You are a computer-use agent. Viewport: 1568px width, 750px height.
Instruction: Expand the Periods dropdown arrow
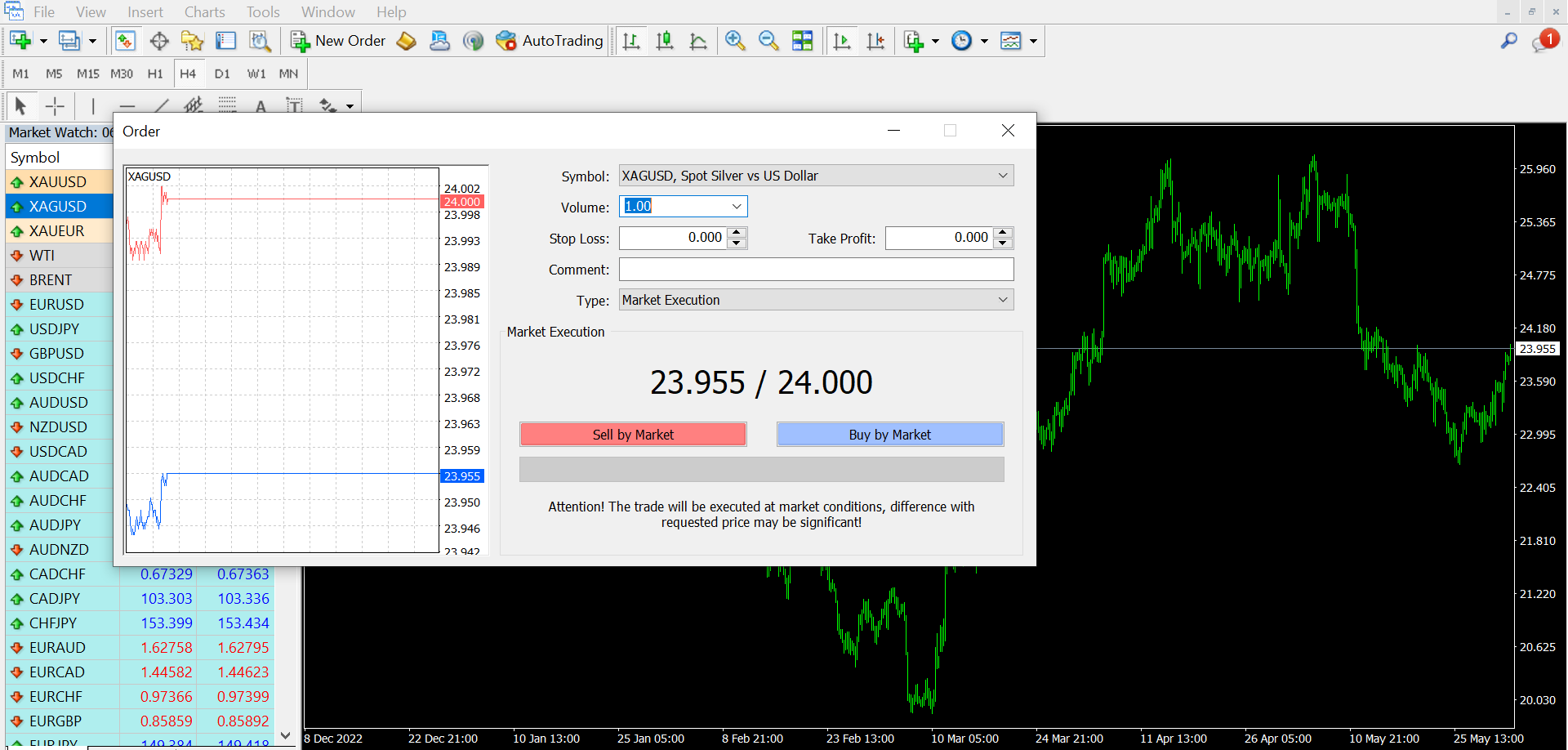pyautogui.click(x=984, y=41)
